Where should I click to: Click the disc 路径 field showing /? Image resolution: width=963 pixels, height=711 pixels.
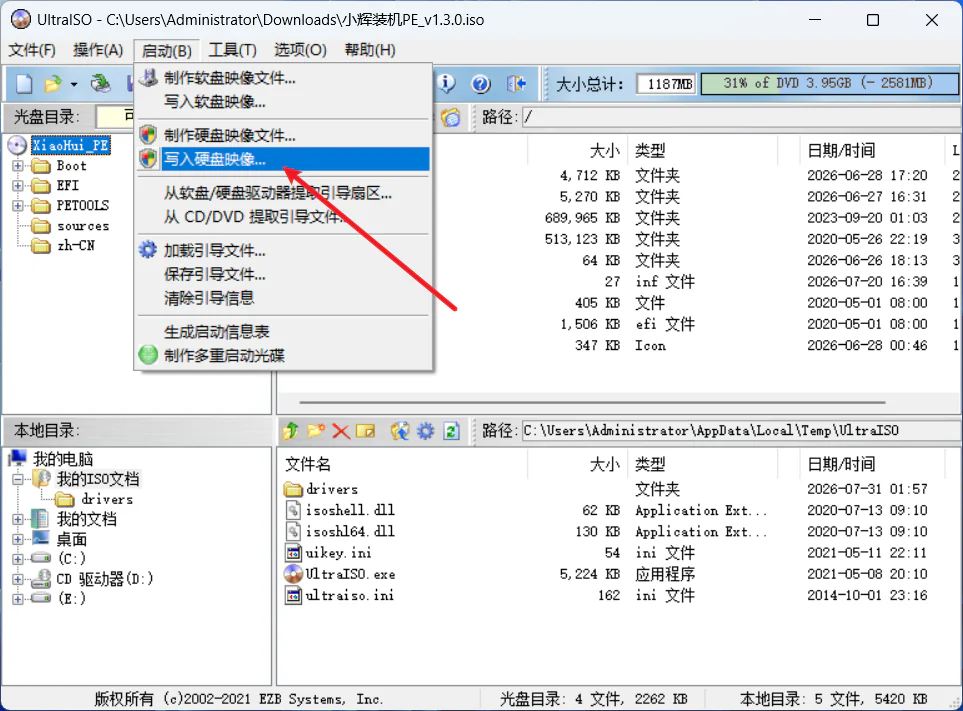741,117
